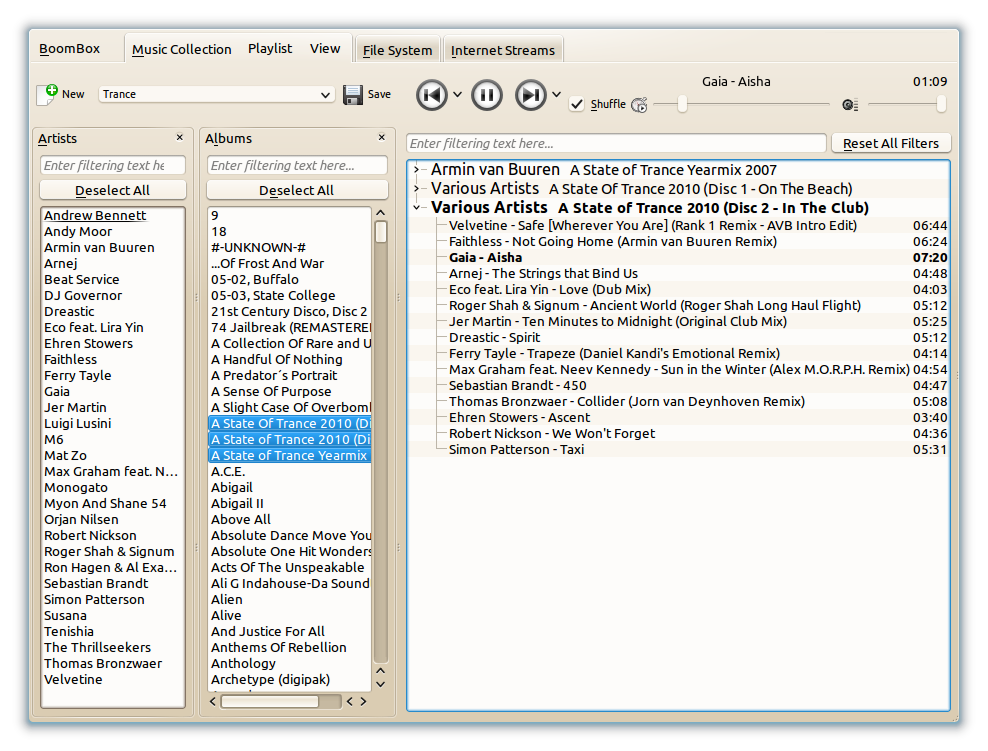Close the Albums panel
Screen dimensions: 988x751
coord(381,137)
